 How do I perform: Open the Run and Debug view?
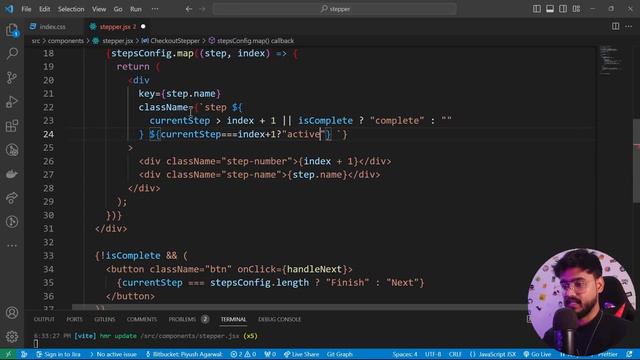[x=12, y=101]
